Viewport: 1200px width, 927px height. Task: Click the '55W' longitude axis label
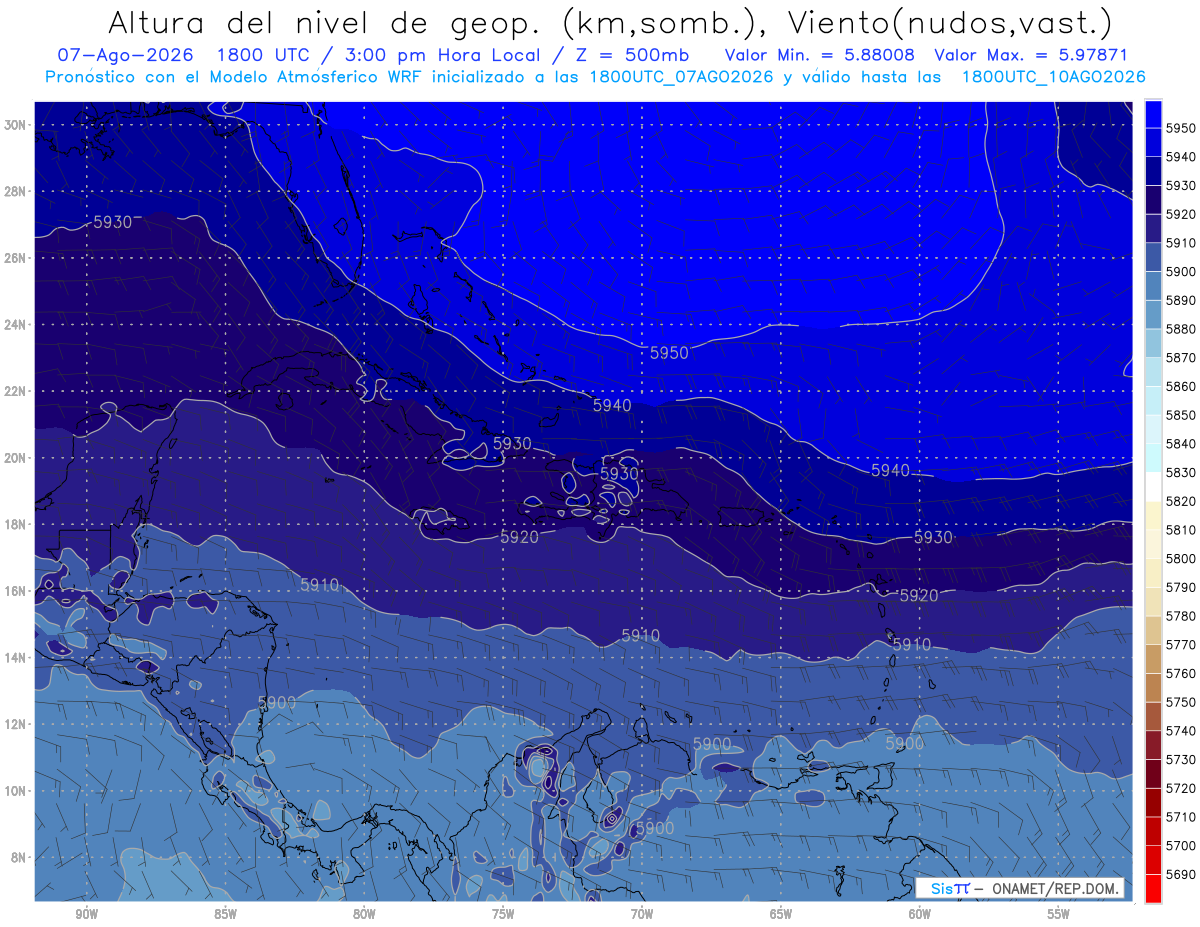coord(1059,914)
